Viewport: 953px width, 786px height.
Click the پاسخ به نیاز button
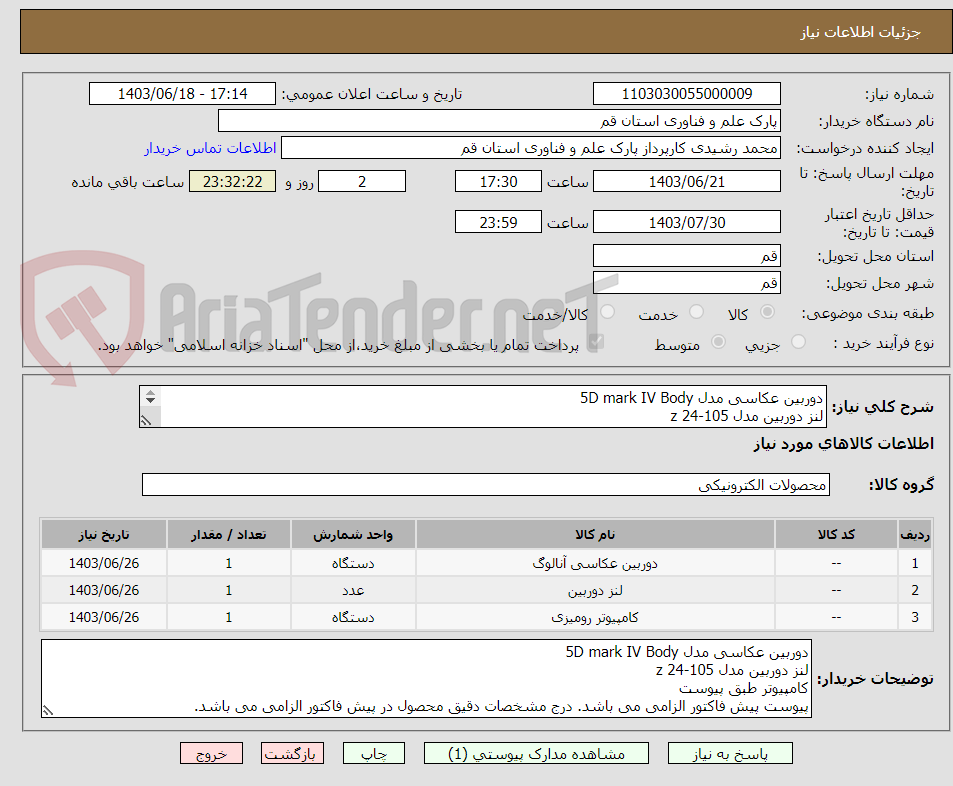(730, 753)
